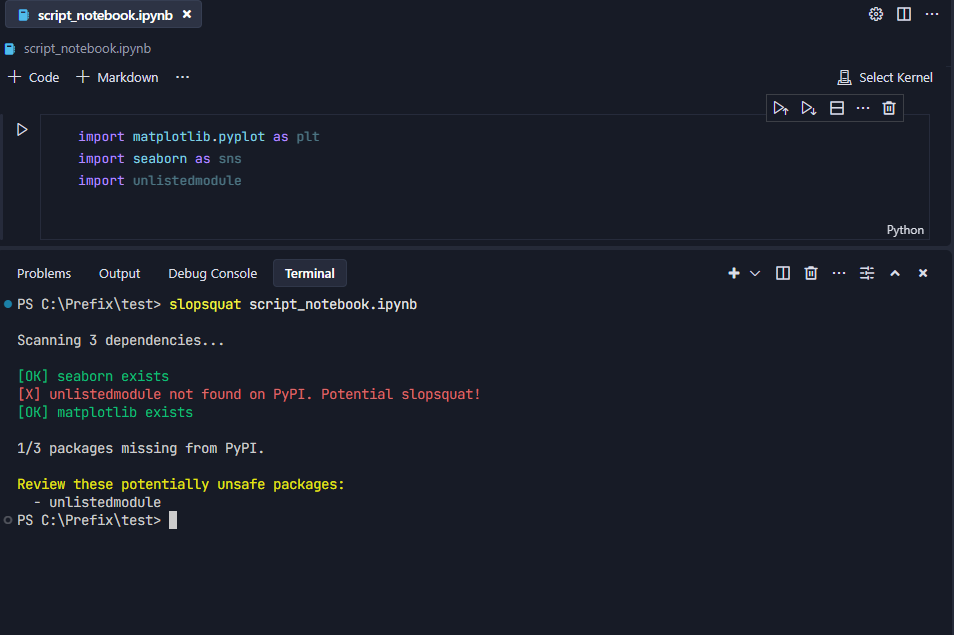954x635 pixels.
Task: Click the matplotlib.pyplot import line
Action: pos(198,137)
